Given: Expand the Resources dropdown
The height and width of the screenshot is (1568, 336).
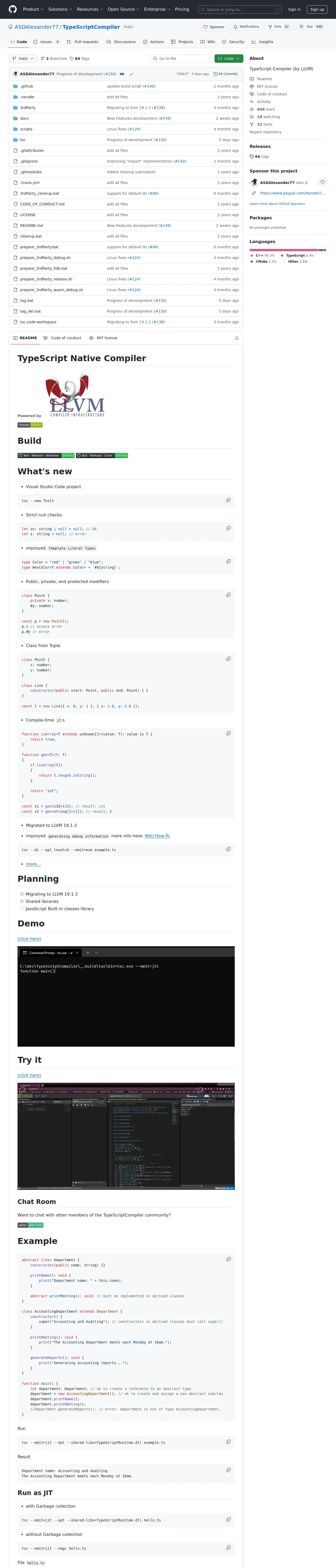Looking at the screenshot, I should [90, 9].
